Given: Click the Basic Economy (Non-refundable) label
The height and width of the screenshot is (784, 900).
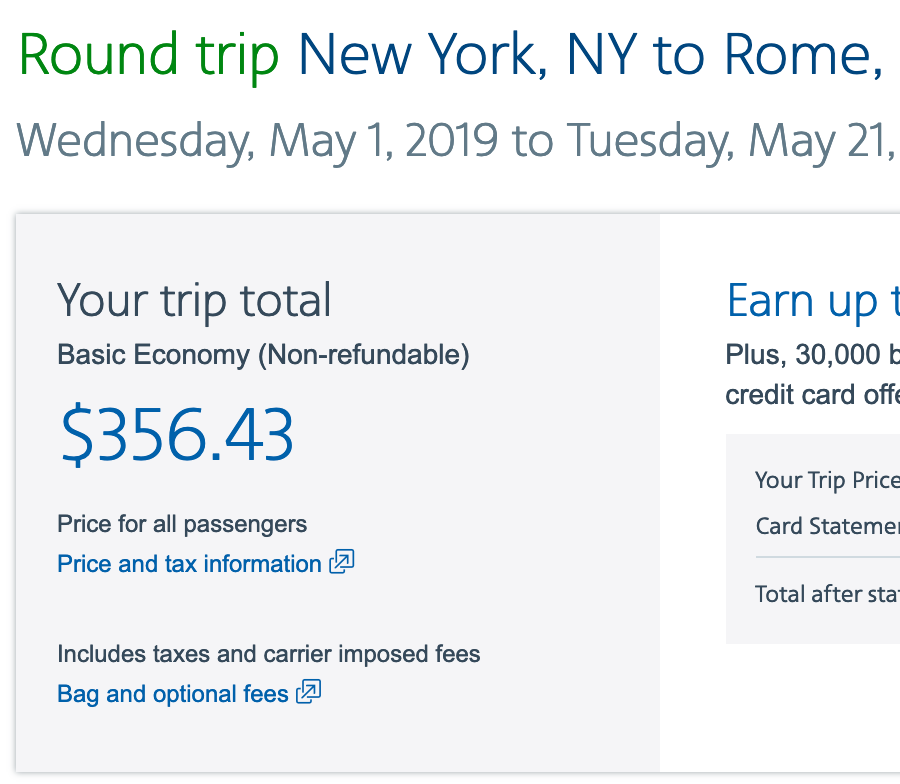Looking at the screenshot, I should point(263,355).
